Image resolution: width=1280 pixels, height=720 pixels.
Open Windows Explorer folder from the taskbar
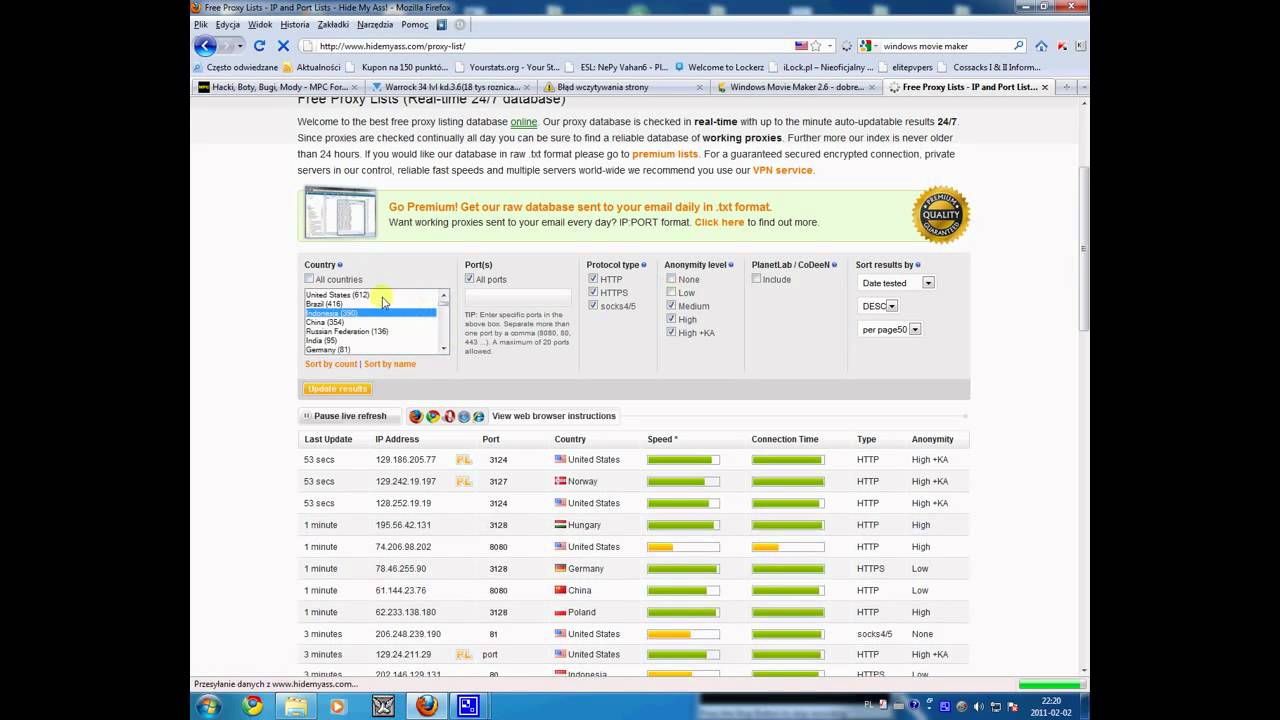click(296, 706)
